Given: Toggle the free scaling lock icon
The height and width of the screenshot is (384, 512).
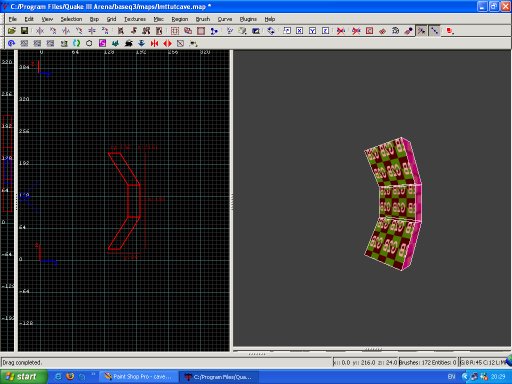Looking at the screenshot, I should 287,31.
